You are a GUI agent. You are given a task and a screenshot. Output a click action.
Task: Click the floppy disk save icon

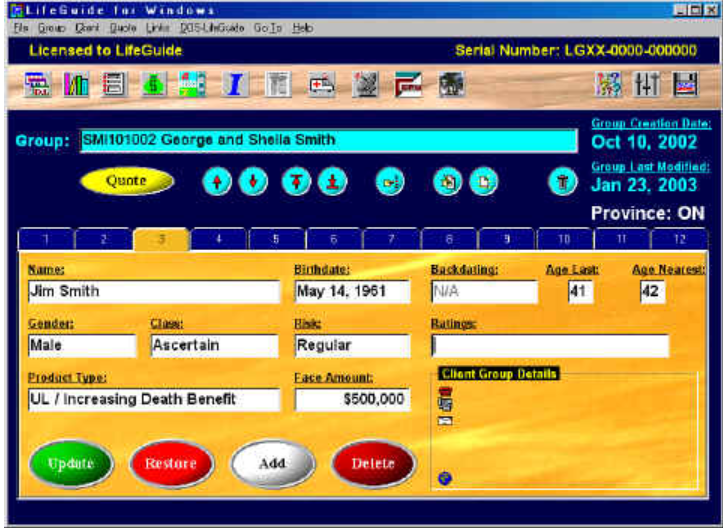(x=685, y=84)
